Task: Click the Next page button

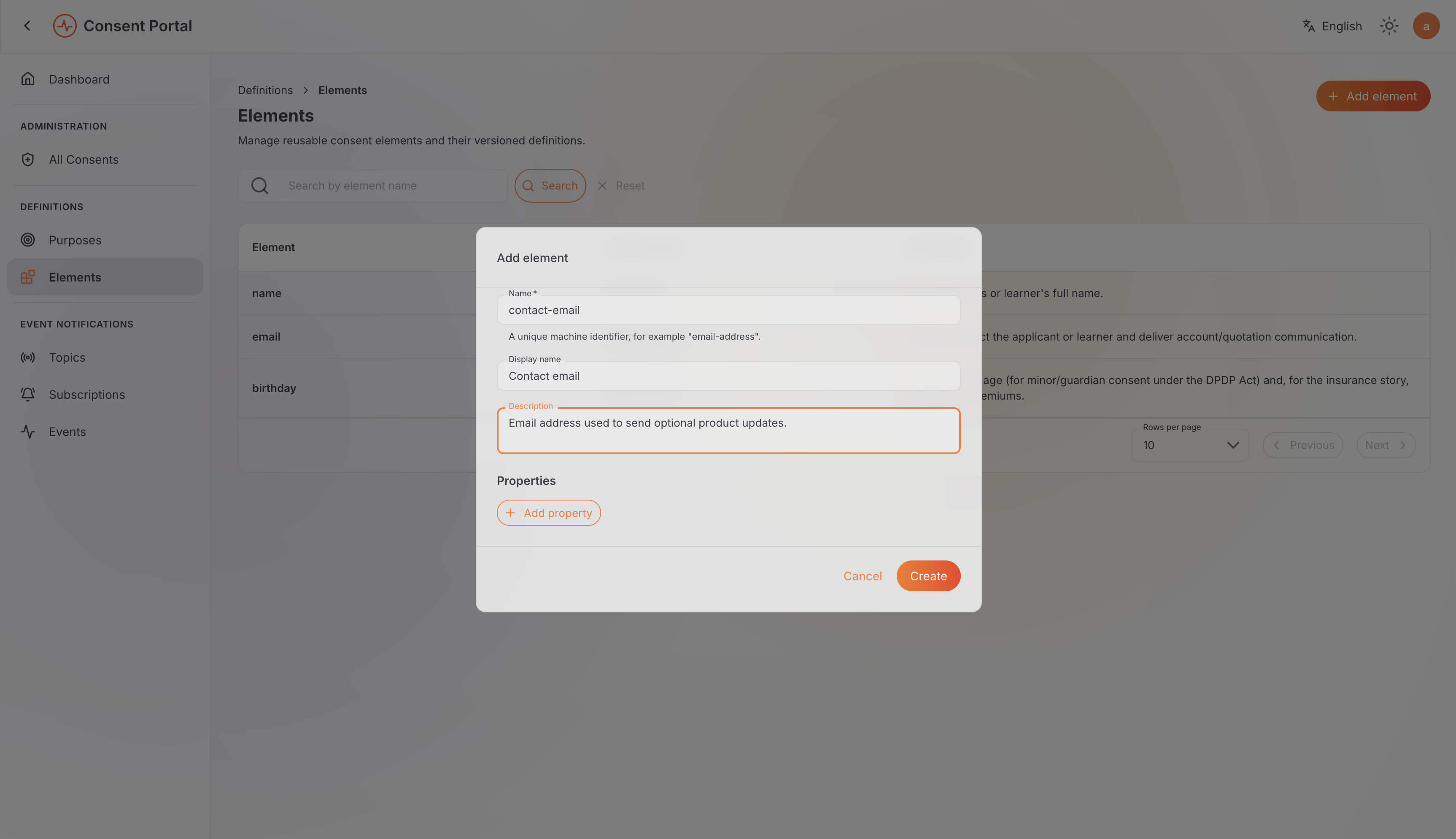Action: click(1386, 445)
